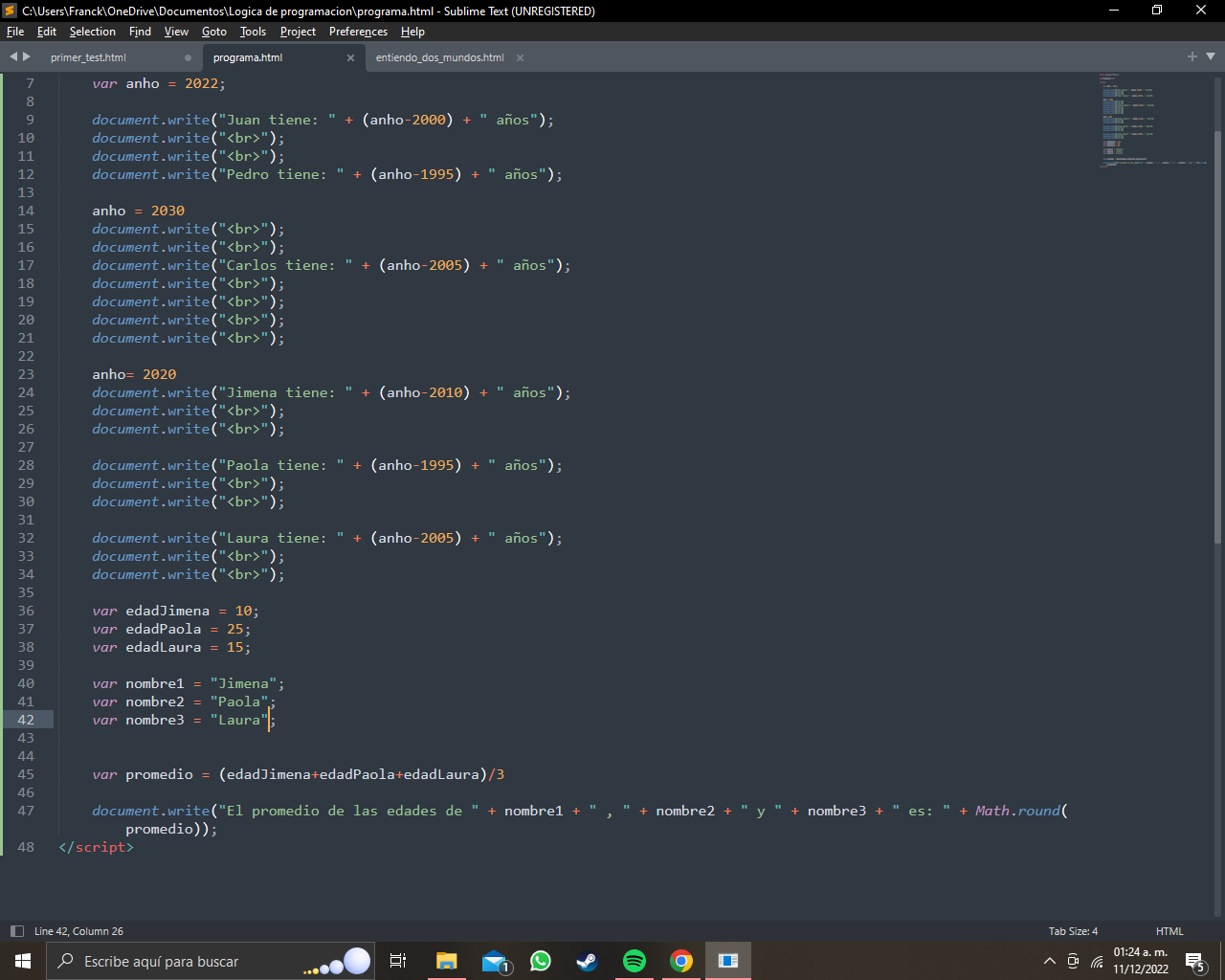Open the Mail app from taskbar

494,961
